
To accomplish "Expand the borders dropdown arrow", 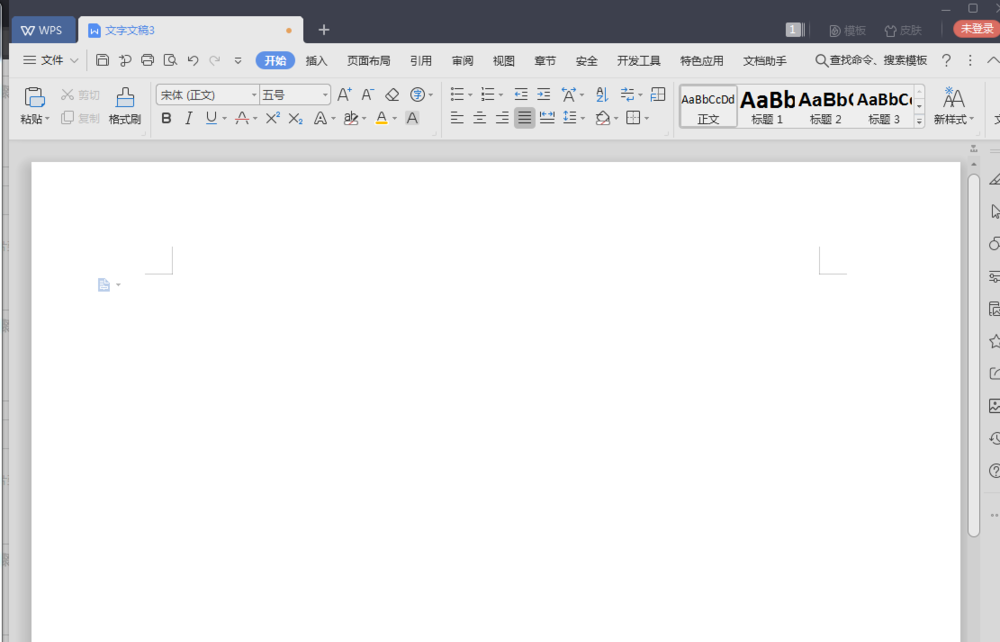I will (647, 119).
